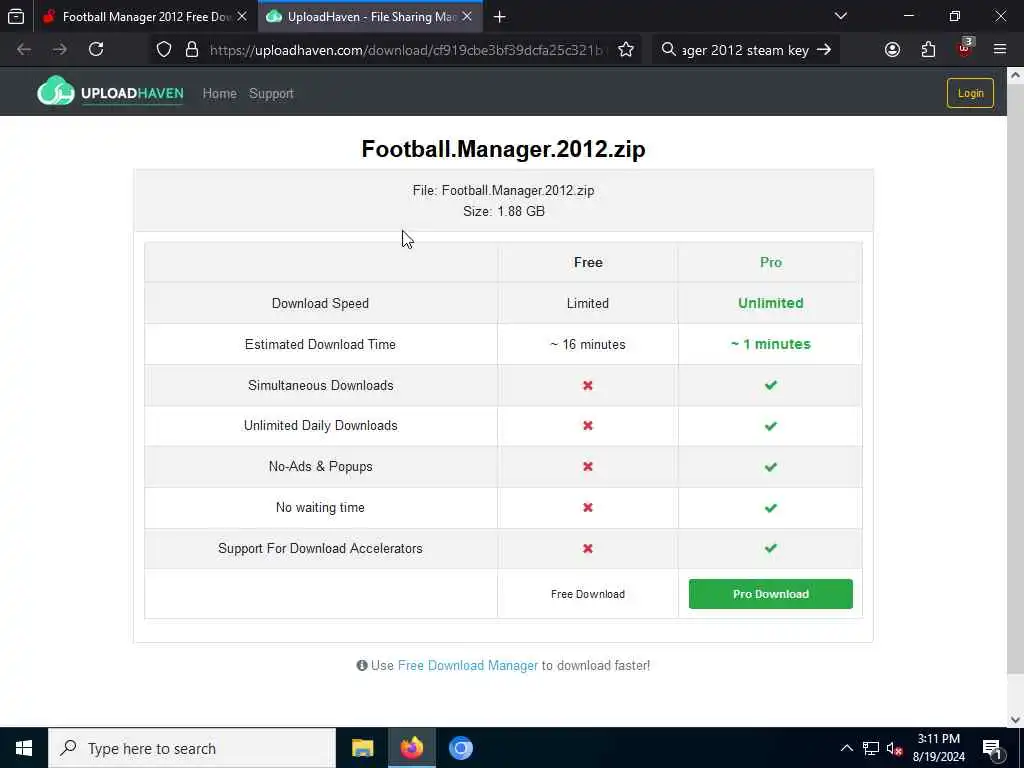Open the extensions puzzle icon
Viewport: 1024px width, 768px height.
click(928, 50)
